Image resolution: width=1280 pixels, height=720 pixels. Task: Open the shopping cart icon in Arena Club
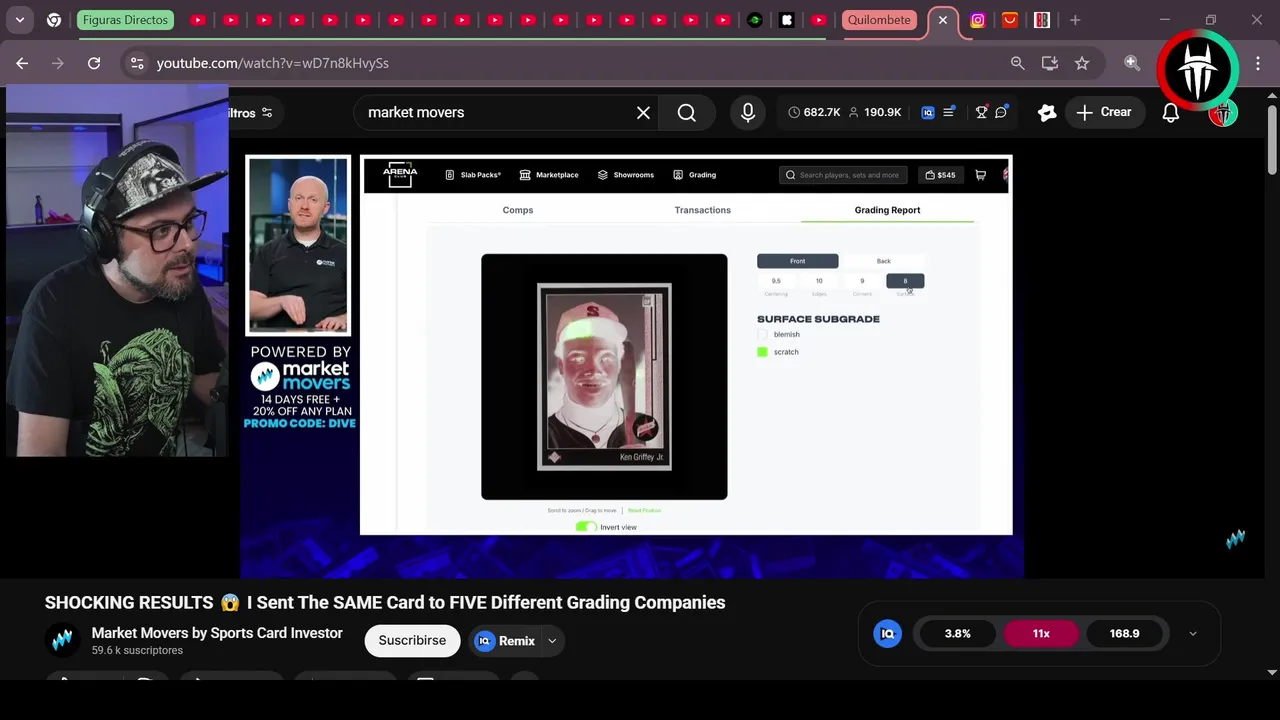[980, 175]
